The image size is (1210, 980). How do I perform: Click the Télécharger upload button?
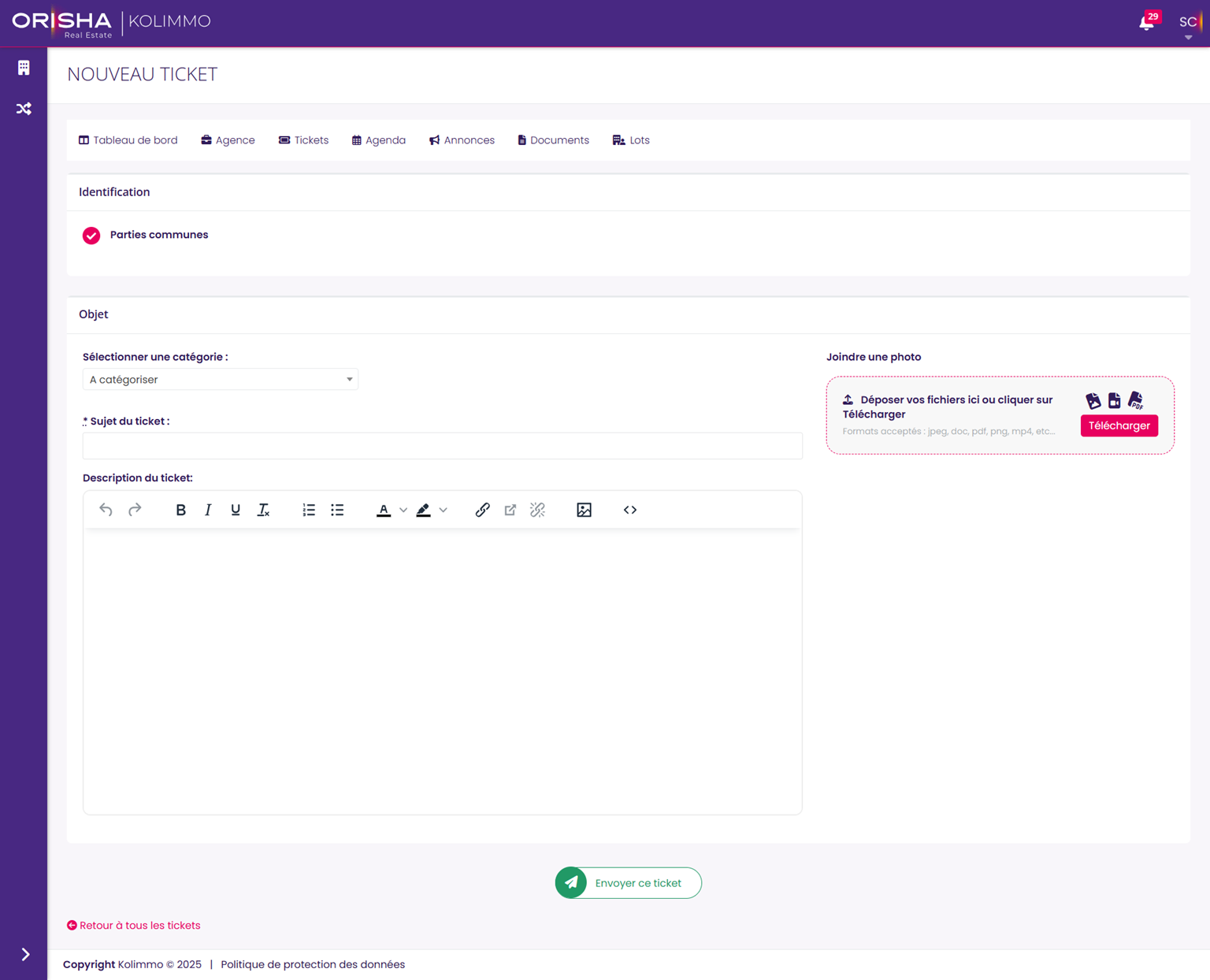pos(1119,425)
